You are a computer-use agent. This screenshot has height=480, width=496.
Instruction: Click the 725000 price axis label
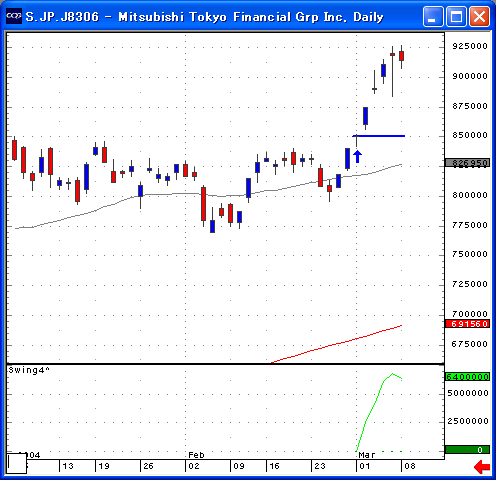click(470, 284)
